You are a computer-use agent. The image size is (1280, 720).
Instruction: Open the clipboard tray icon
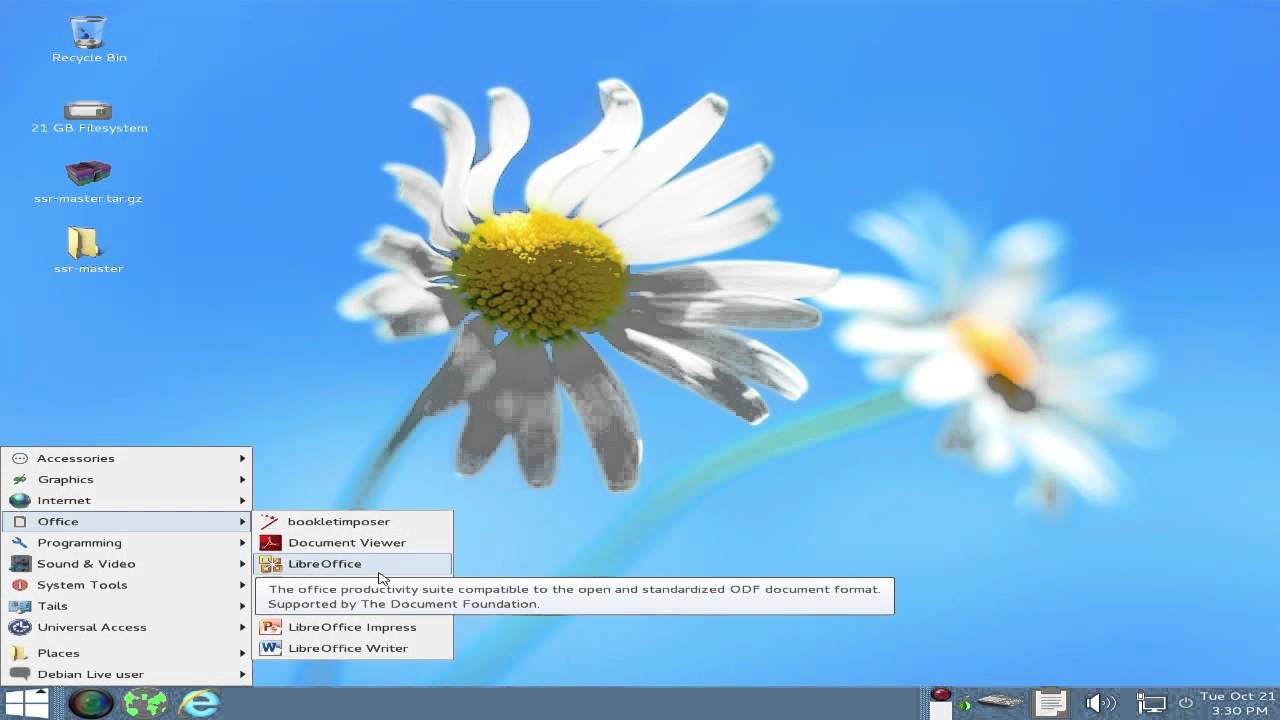point(1051,702)
